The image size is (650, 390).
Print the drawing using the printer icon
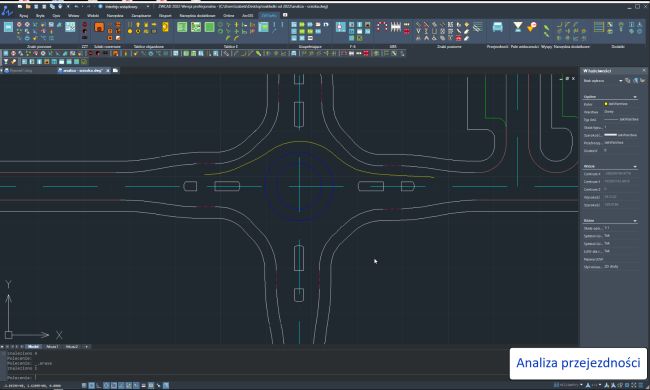[x=60, y=7]
